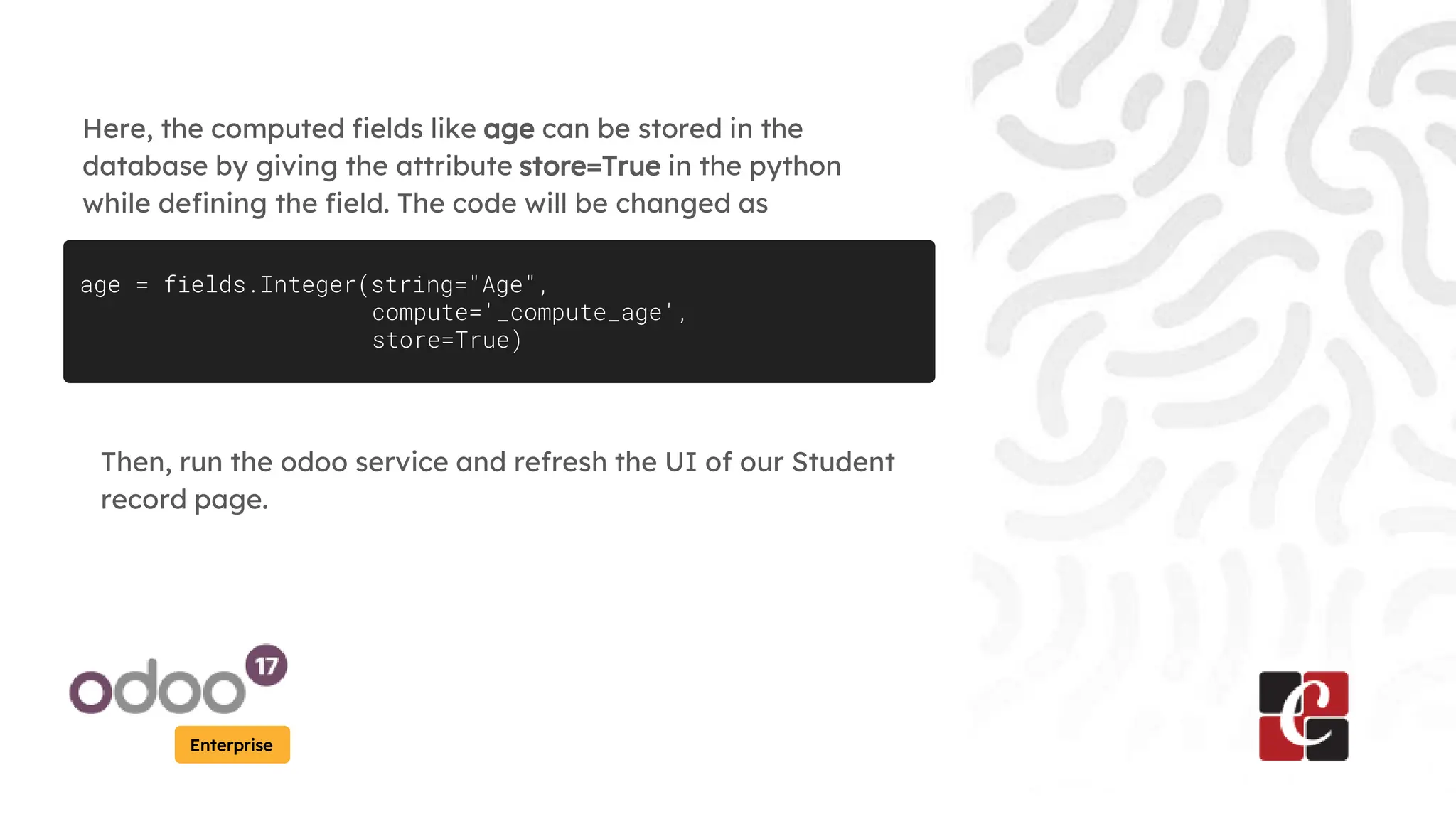Click the odoo logo
This screenshot has height=819, width=1456.
(x=157, y=687)
